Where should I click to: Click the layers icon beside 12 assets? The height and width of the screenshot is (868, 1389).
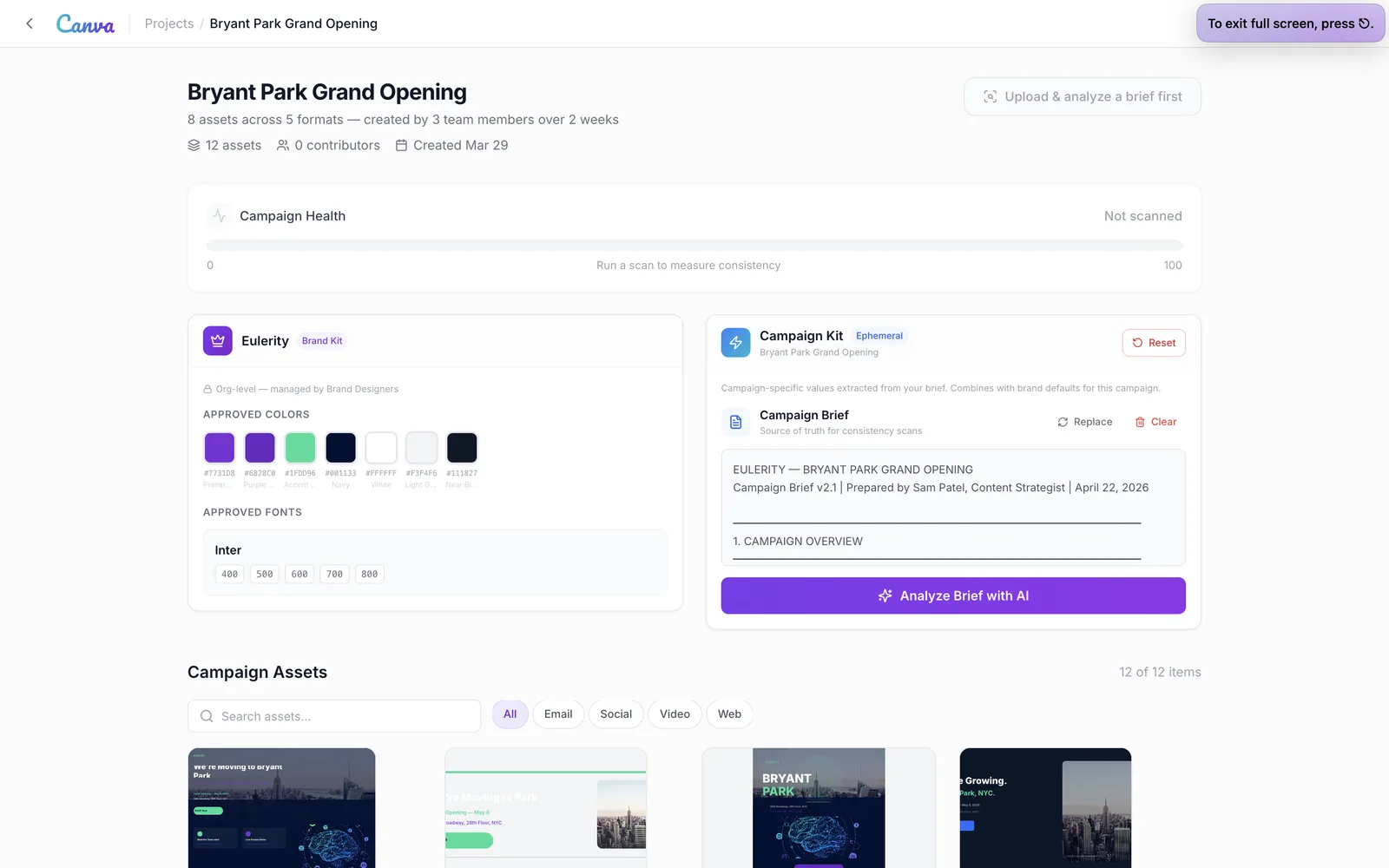(194, 145)
